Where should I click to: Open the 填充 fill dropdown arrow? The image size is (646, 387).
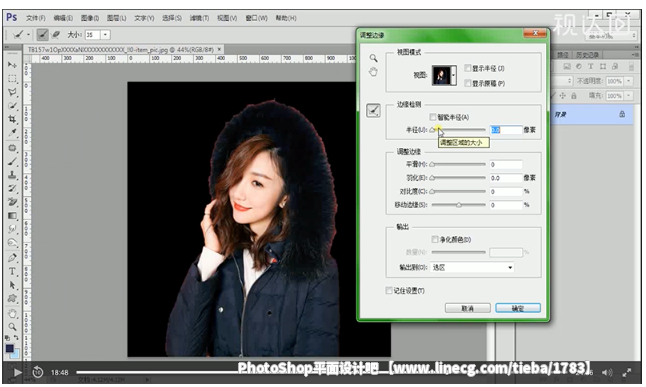(x=629, y=96)
